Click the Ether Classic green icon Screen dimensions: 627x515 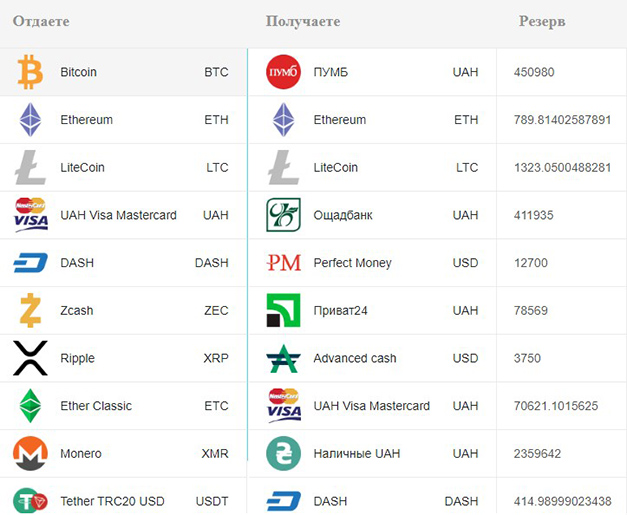pyautogui.click(x=30, y=406)
